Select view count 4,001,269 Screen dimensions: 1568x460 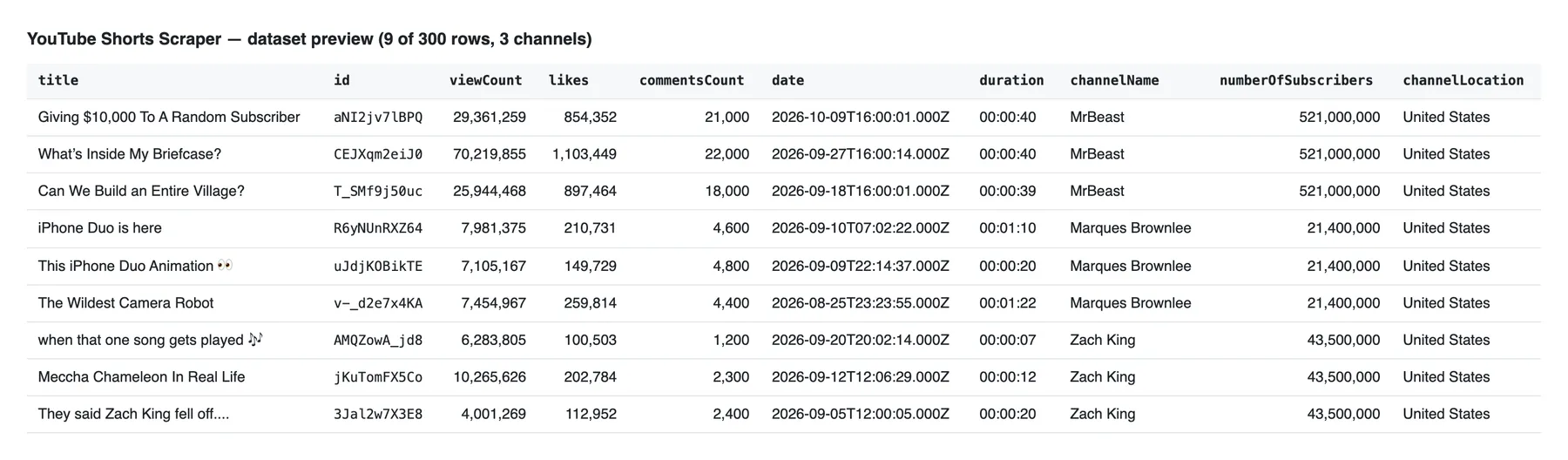494,414
